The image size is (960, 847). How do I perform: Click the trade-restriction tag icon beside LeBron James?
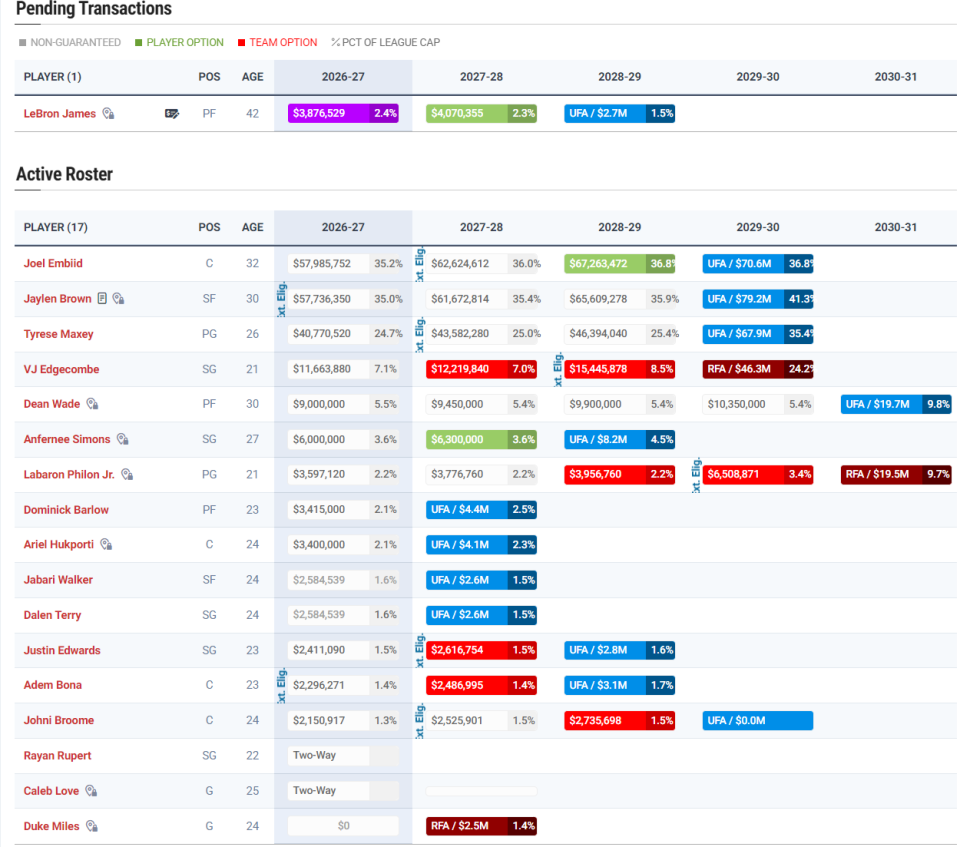(108, 113)
